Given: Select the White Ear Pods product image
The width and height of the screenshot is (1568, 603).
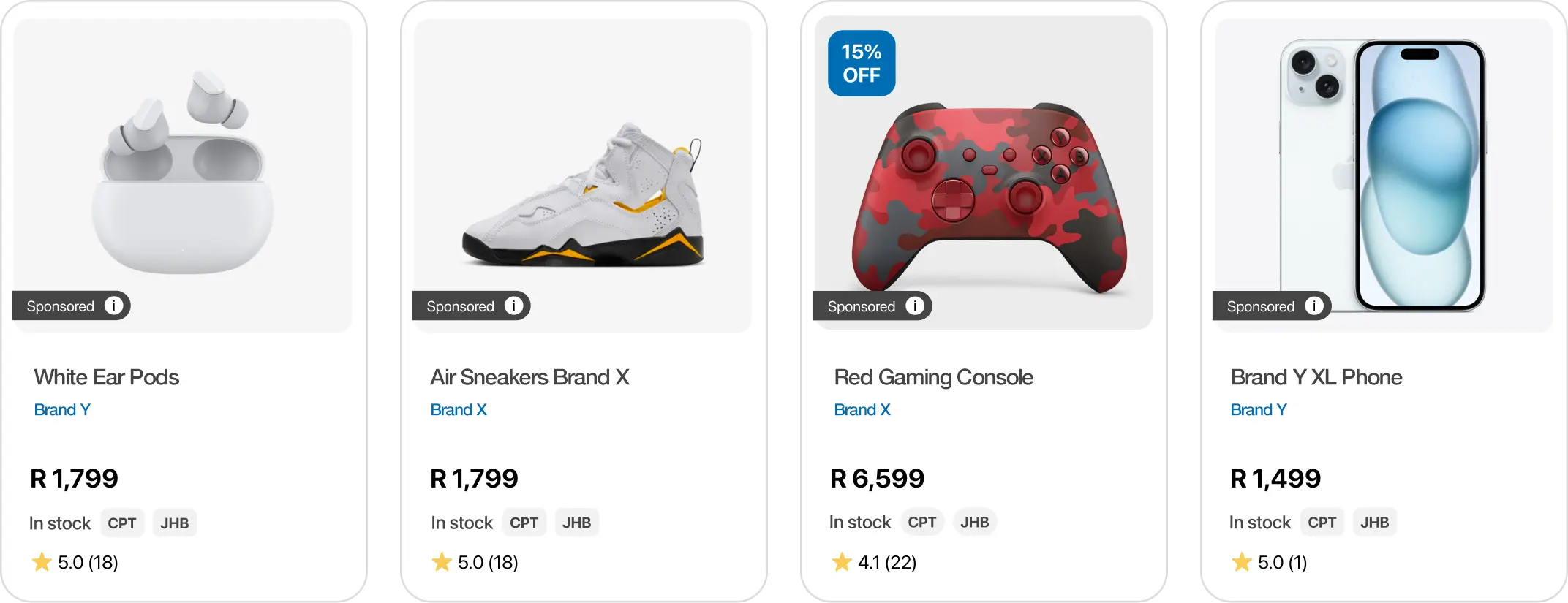Looking at the screenshot, I should 182,175.
